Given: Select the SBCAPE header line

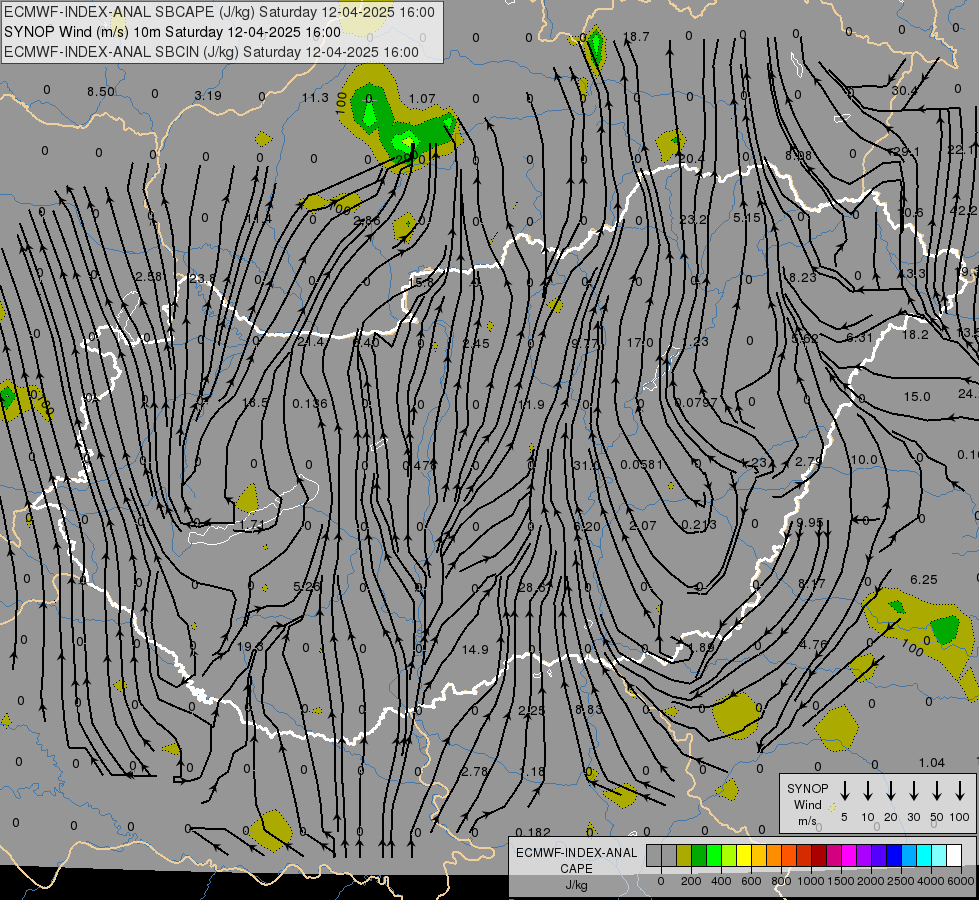Looking at the screenshot, I should pyautogui.click(x=219, y=12).
